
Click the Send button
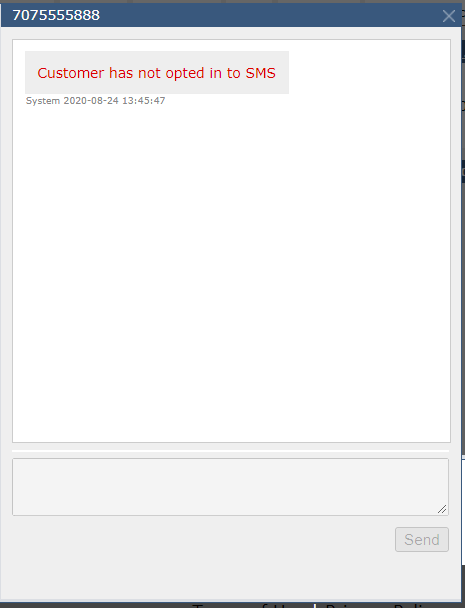(x=422, y=539)
